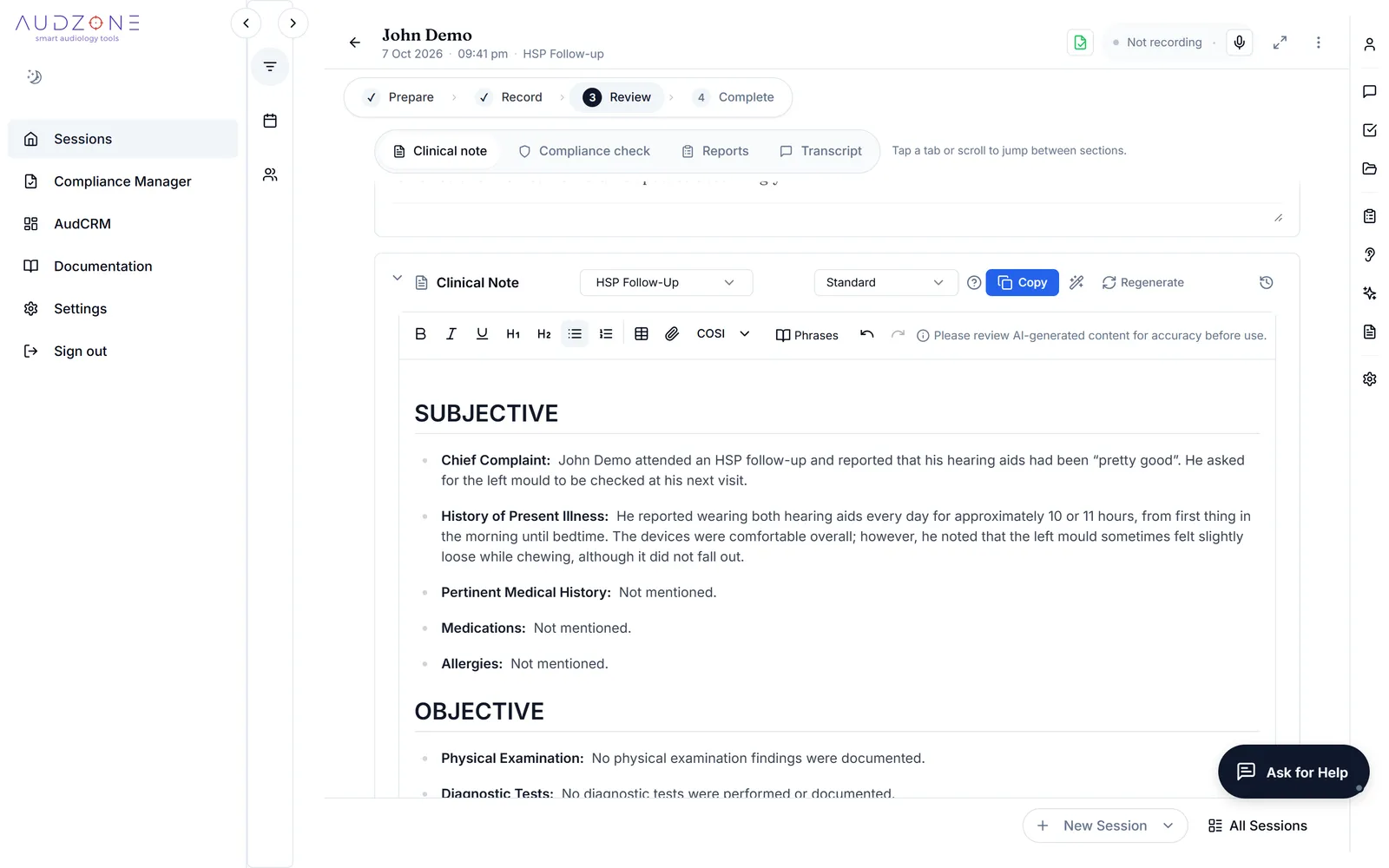The height and width of the screenshot is (868, 1389).
Task: Open the patients people icon
Action: (x=270, y=174)
